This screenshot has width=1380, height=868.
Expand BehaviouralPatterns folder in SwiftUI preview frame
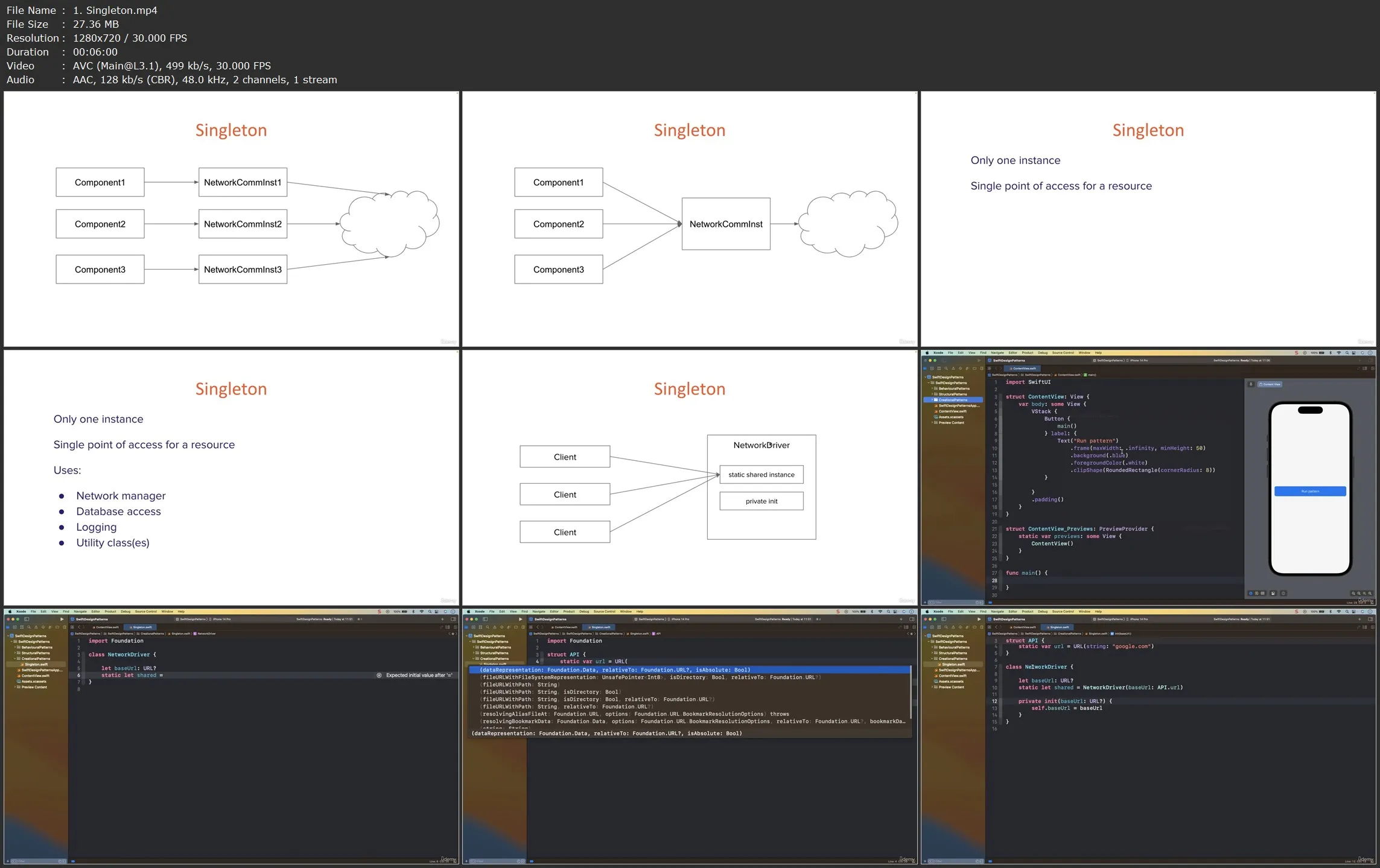click(933, 388)
